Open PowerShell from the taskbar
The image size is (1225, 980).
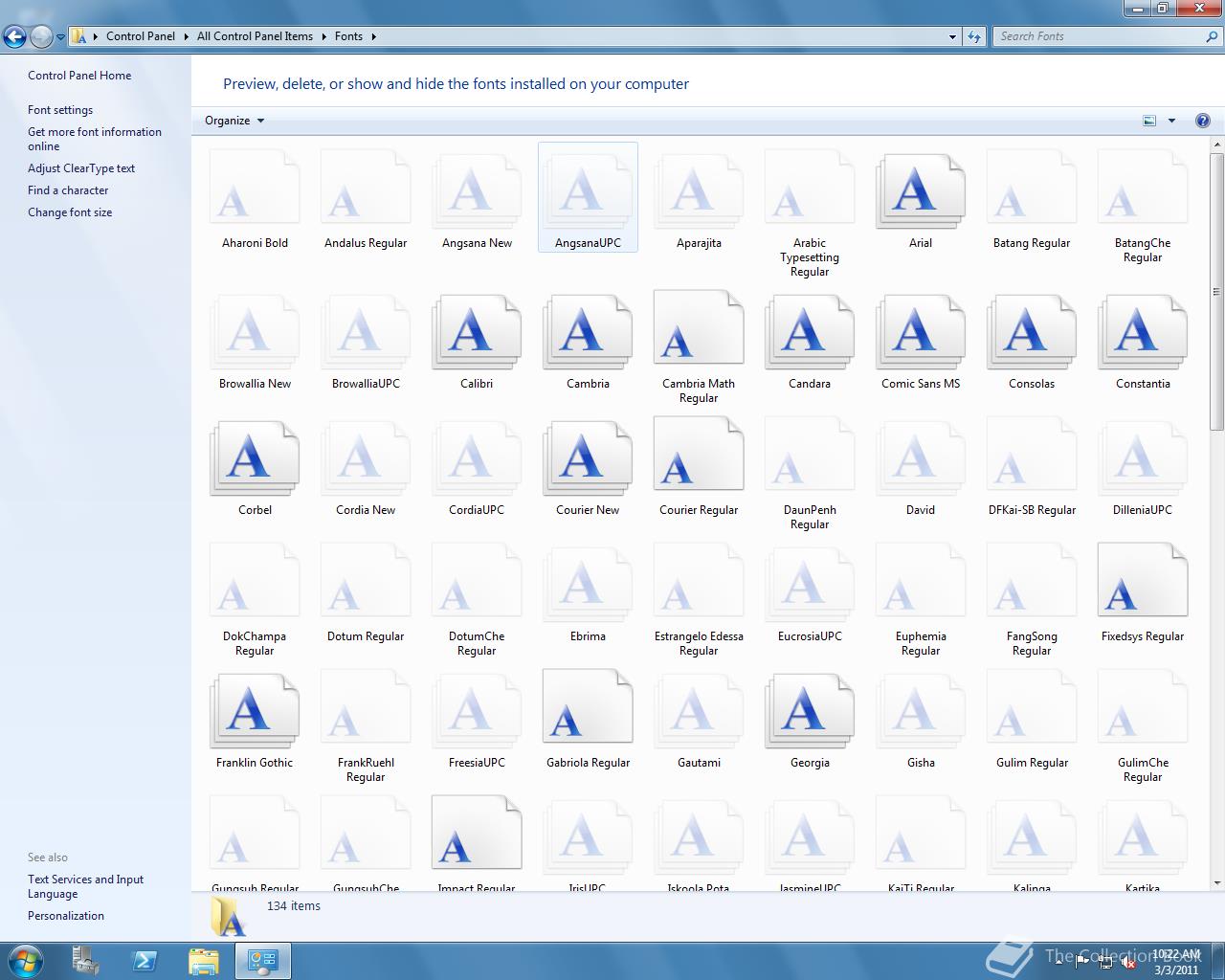click(145, 961)
